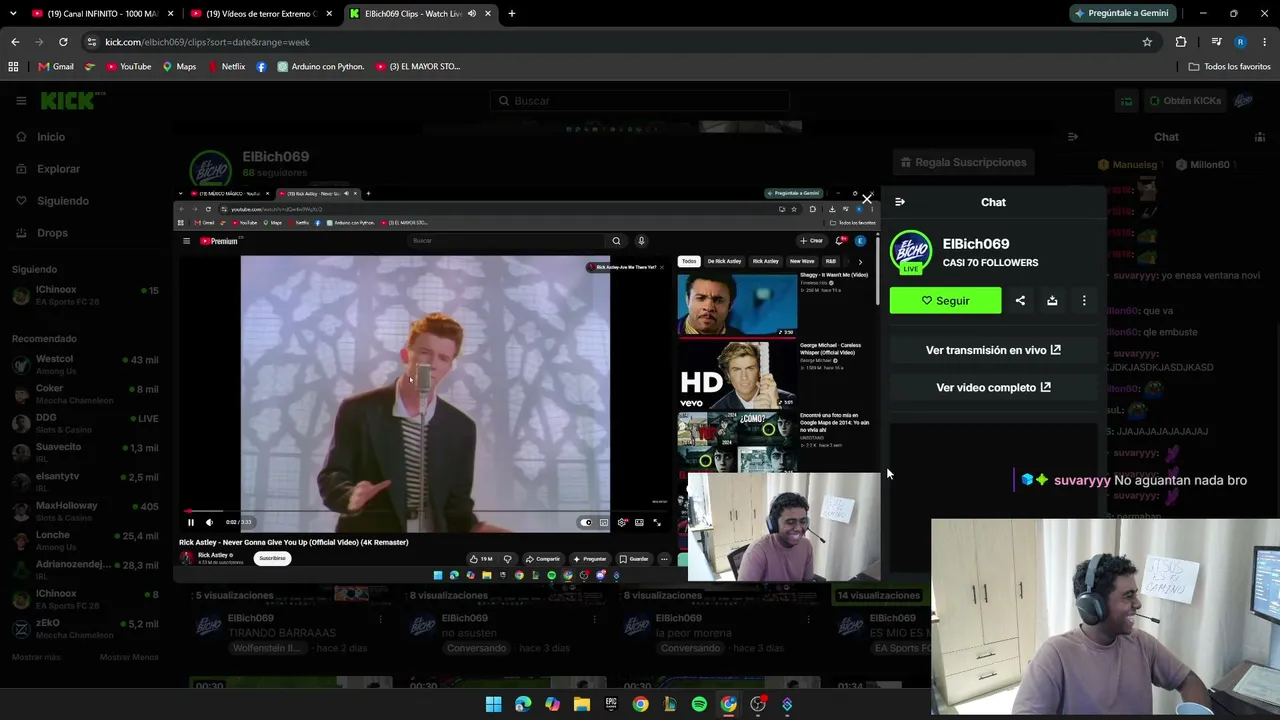Click Suscribirse under Rick Astley video

click(x=272, y=558)
